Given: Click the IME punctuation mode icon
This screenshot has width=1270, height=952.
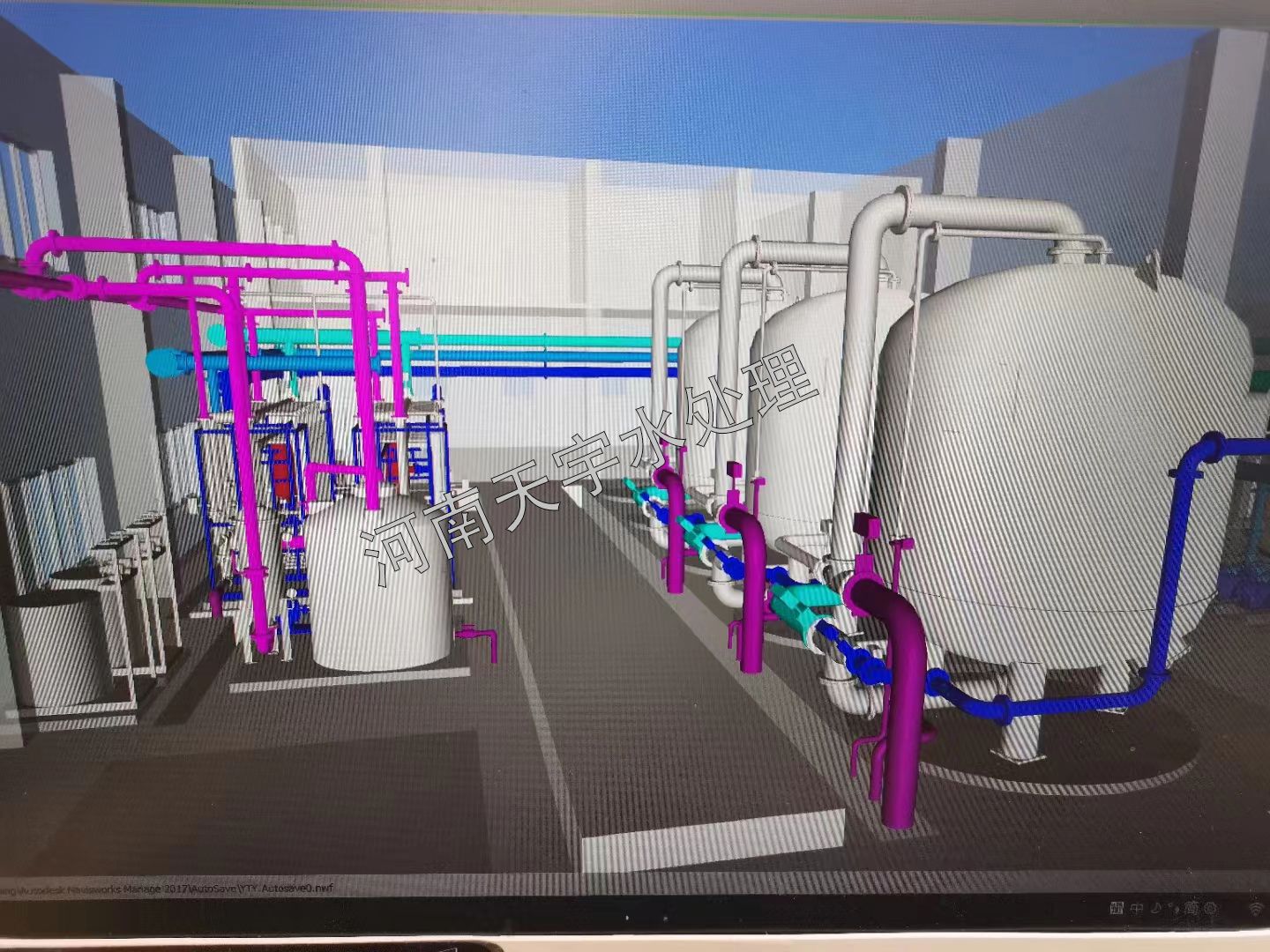Looking at the screenshot, I should click(x=1173, y=908).
